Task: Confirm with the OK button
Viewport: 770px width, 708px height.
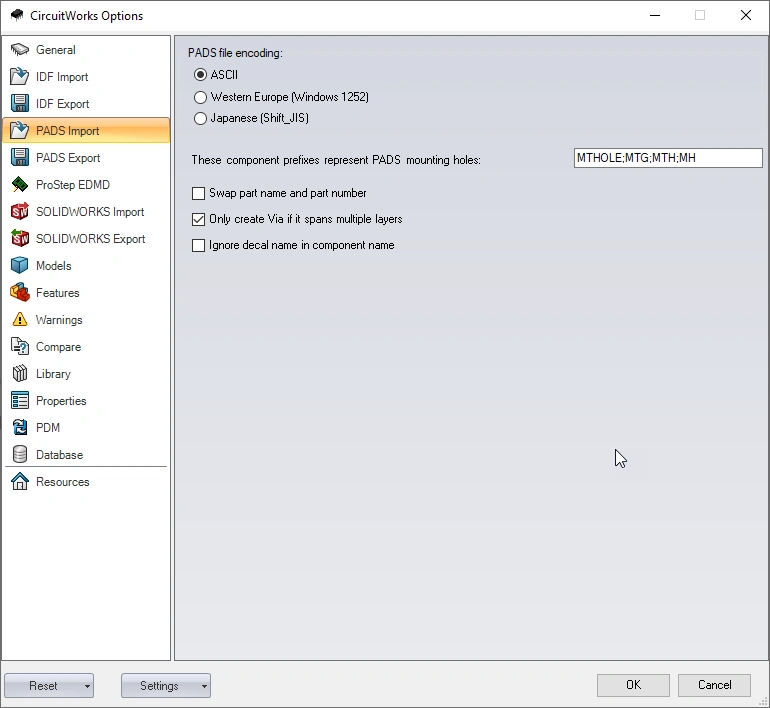Action: 633,685
